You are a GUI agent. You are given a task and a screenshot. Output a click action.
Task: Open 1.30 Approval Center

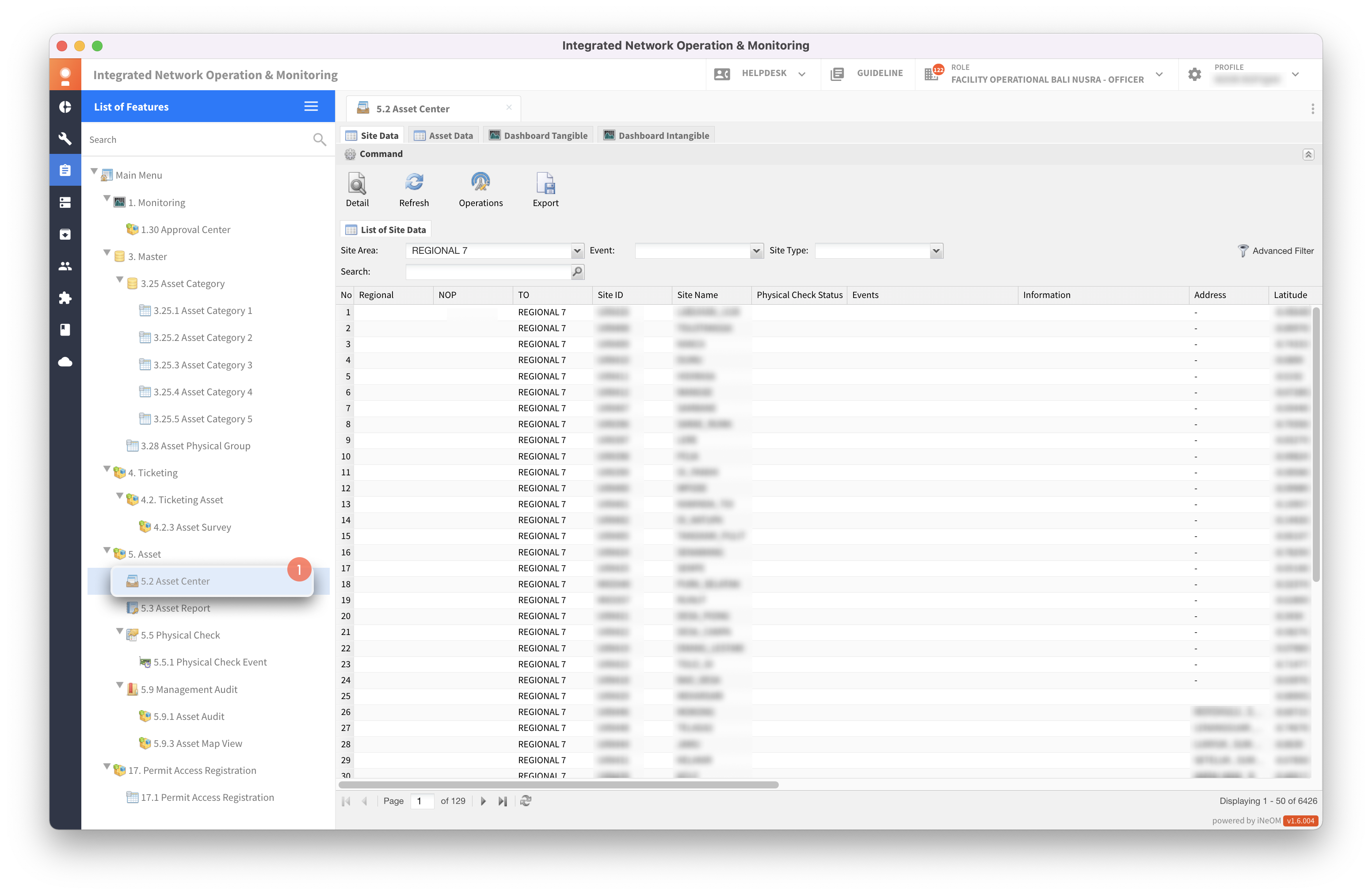(x=185, y=229)
